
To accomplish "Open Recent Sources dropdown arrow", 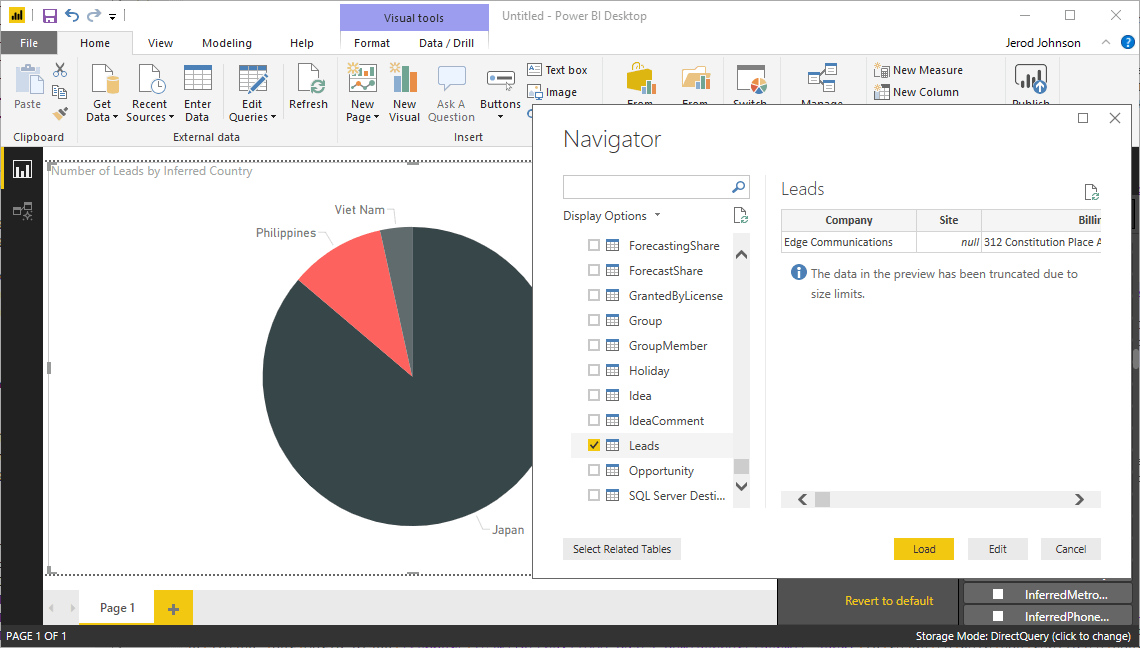I will pyautogui.click(x=172, y=117).
